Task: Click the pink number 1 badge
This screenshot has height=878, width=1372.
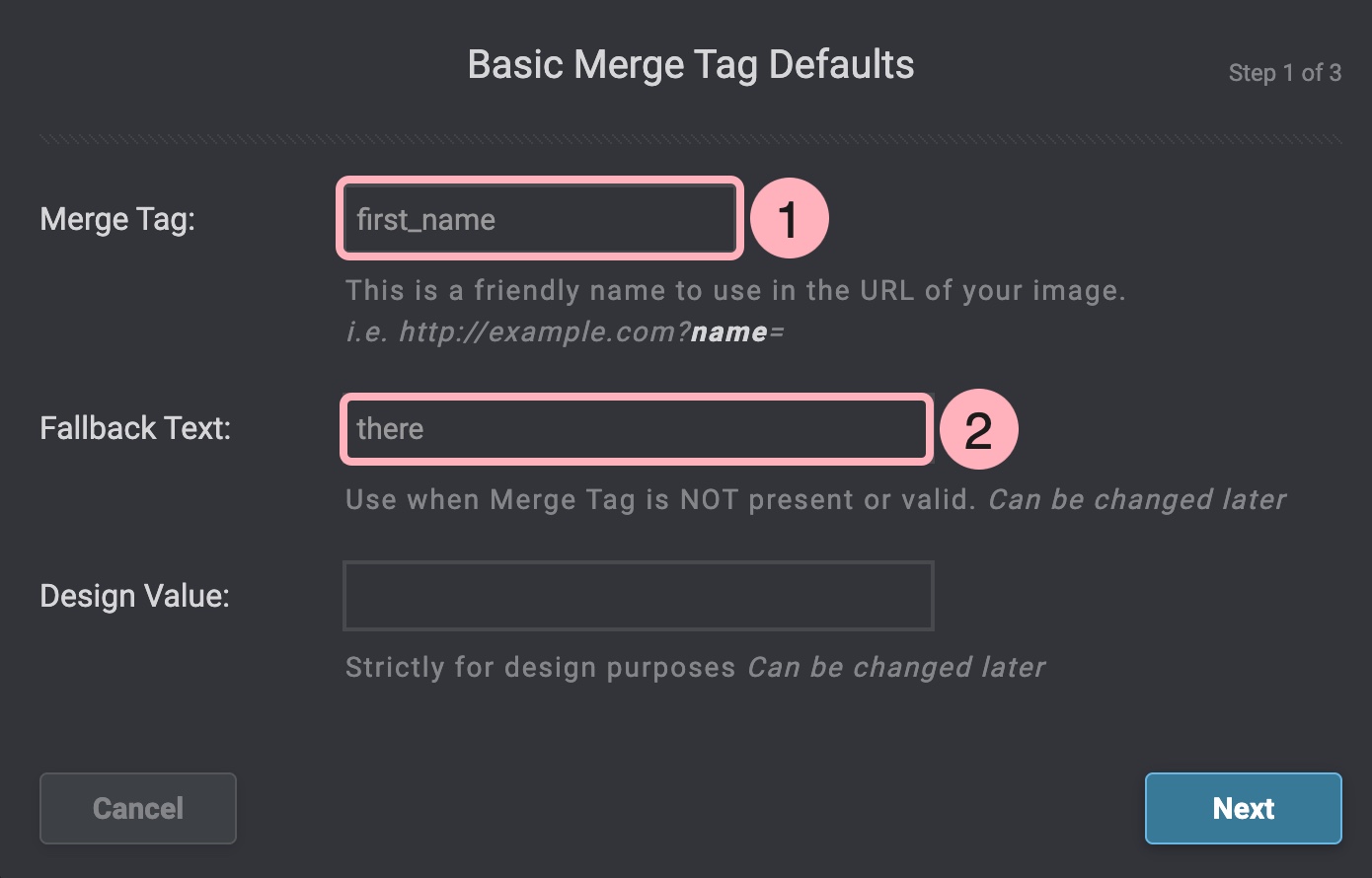Action: [x=789, y=219]
